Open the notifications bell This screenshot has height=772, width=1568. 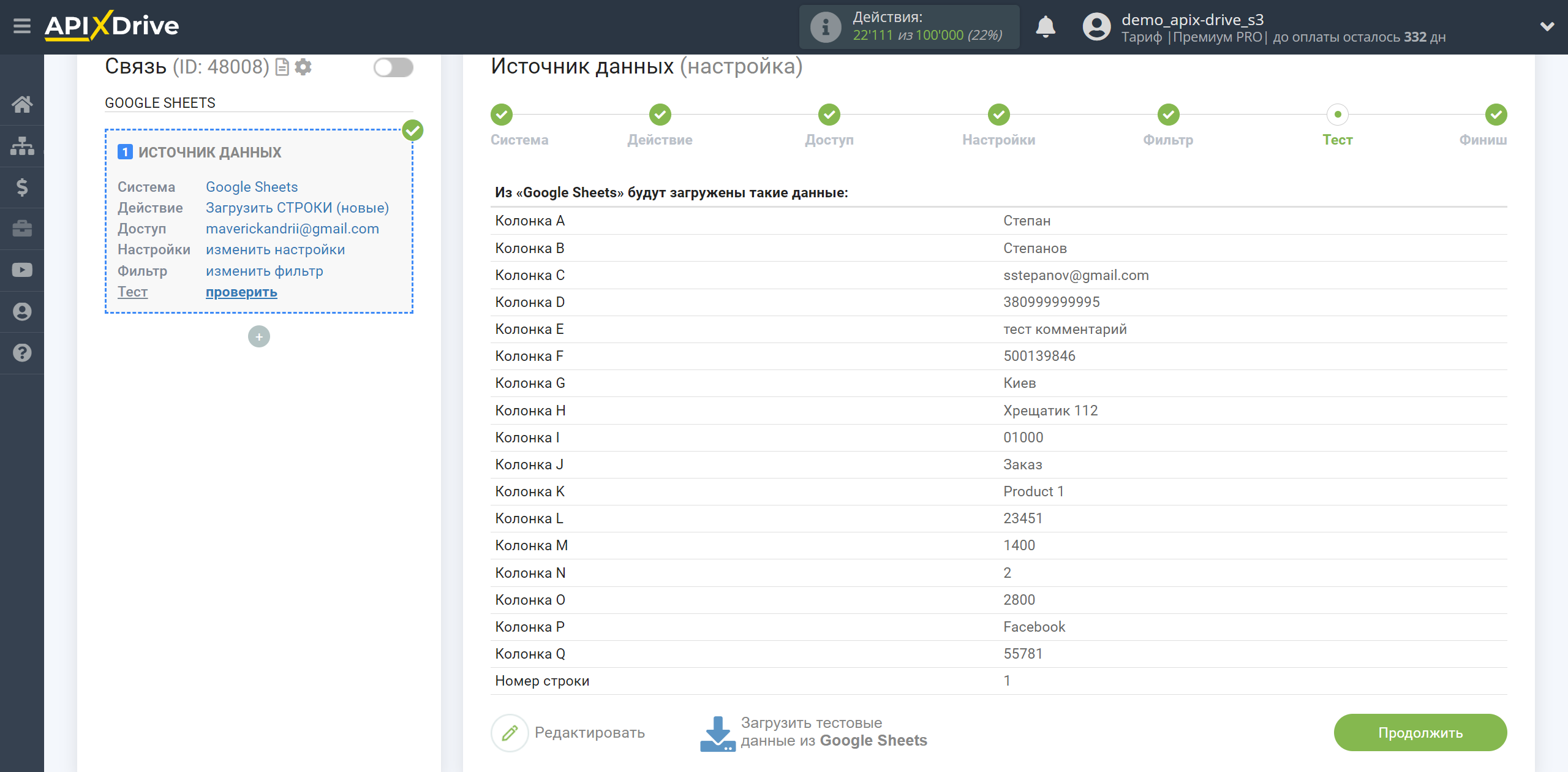1046,27
